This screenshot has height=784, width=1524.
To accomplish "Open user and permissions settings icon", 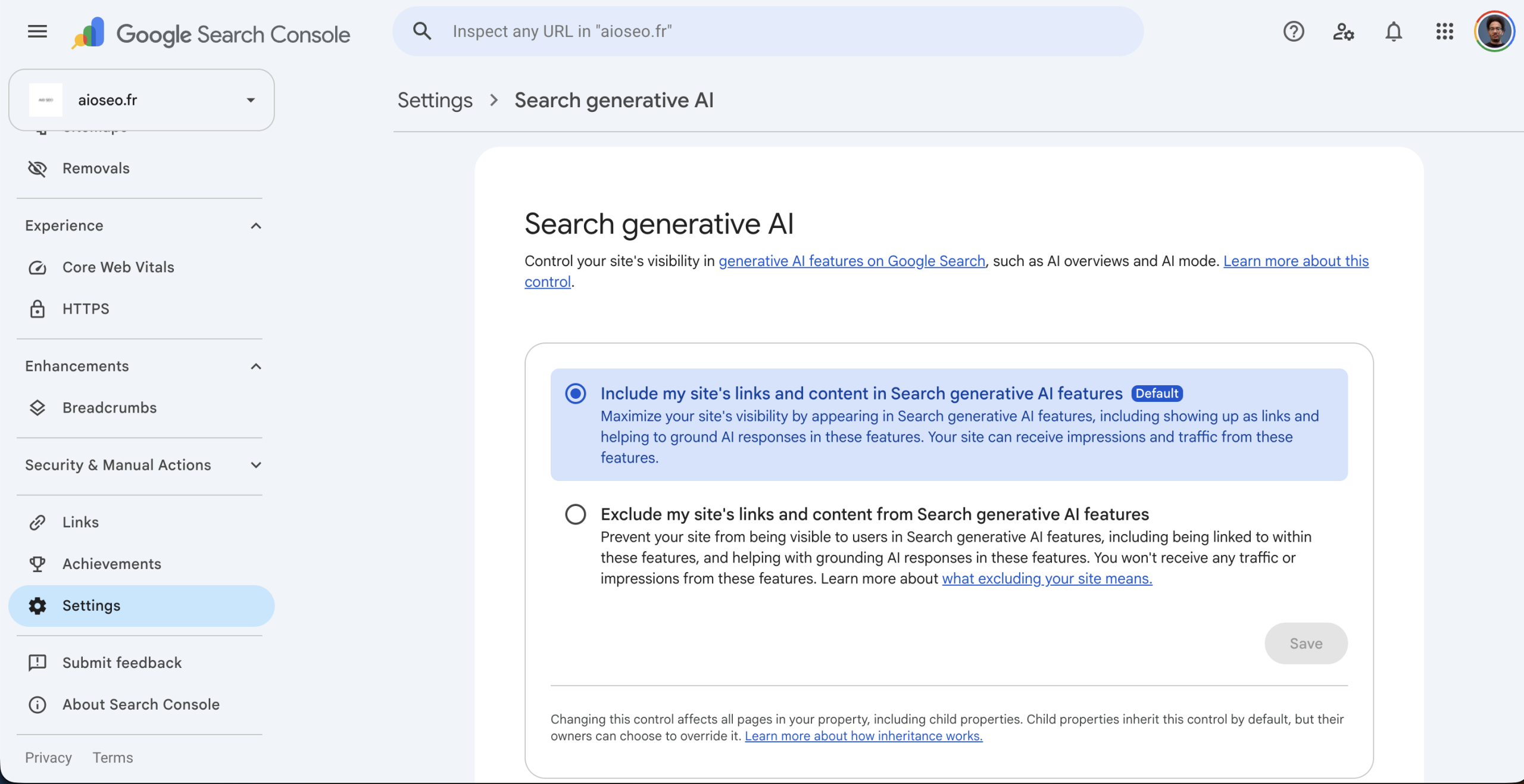I will [1344, 31].
